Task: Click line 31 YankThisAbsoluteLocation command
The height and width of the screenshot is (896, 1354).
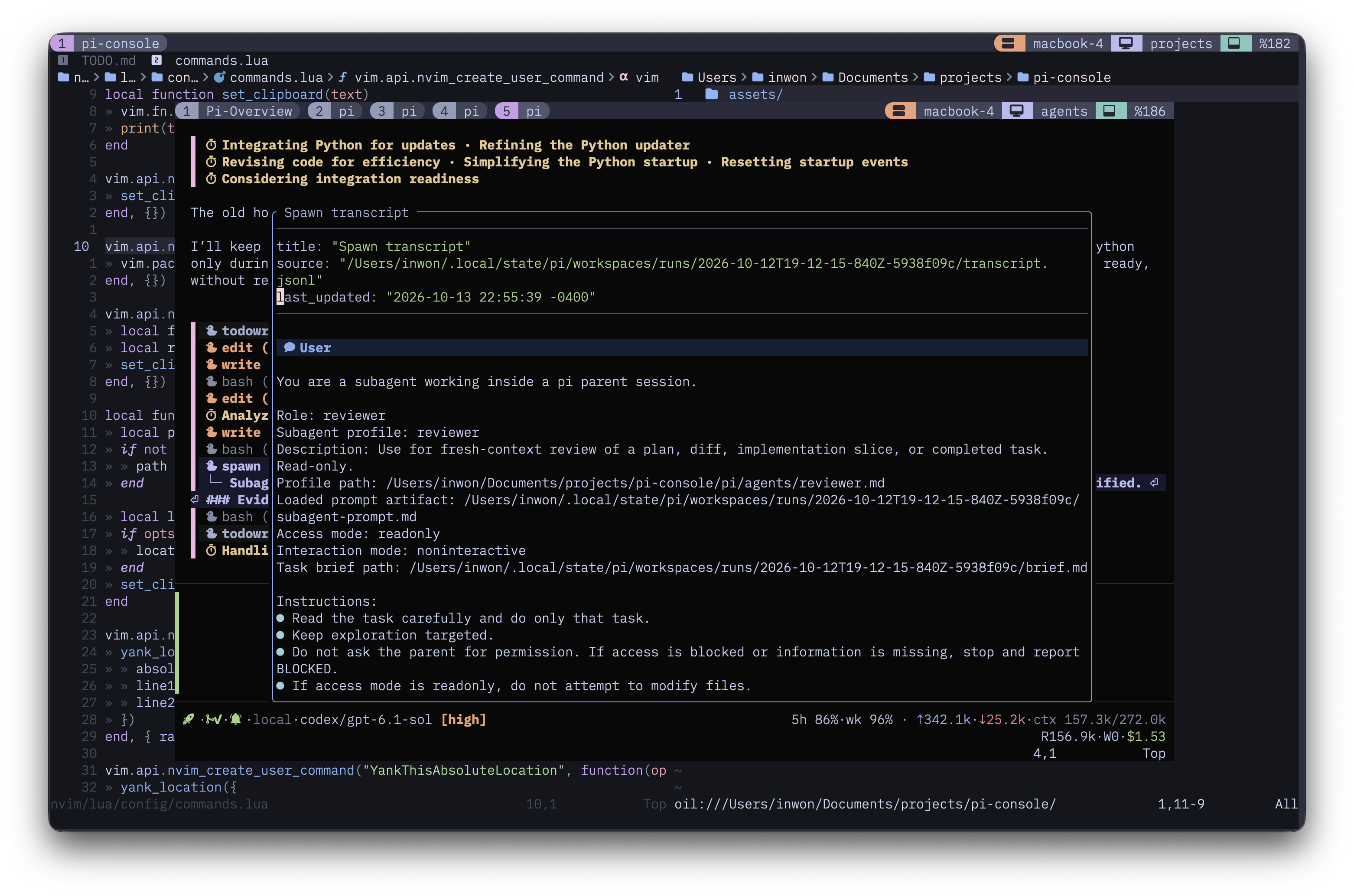Action: click(x=385, y=770)
